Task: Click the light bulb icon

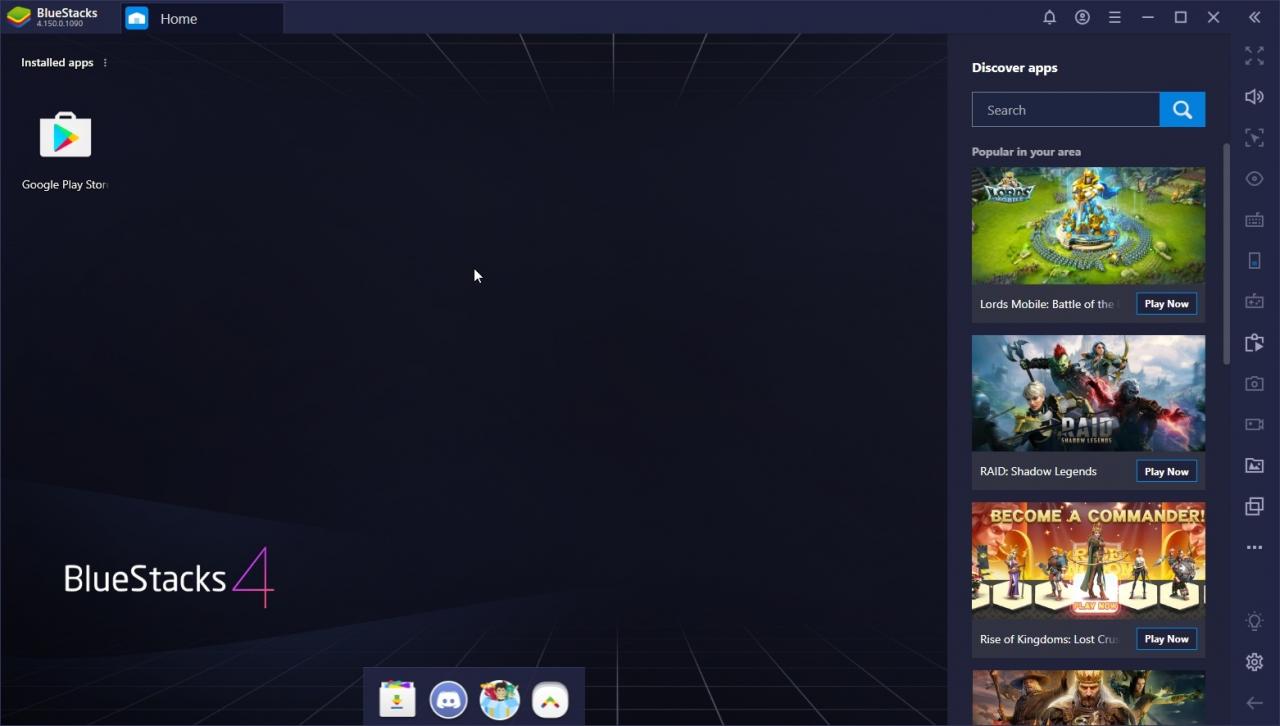Action: pos(1254,621)
